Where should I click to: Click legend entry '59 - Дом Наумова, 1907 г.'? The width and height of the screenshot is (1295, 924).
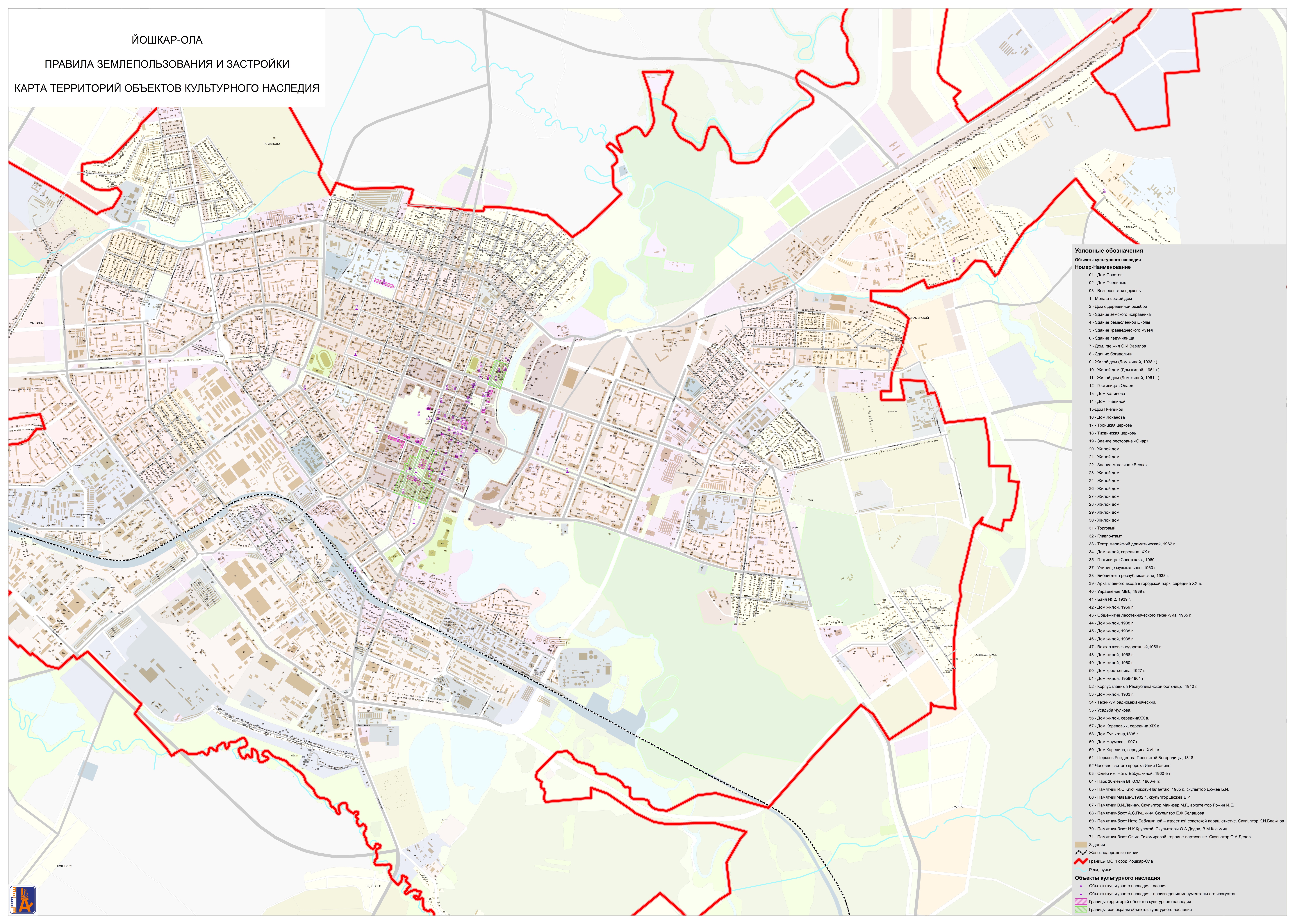click(x=1114, y=742)
